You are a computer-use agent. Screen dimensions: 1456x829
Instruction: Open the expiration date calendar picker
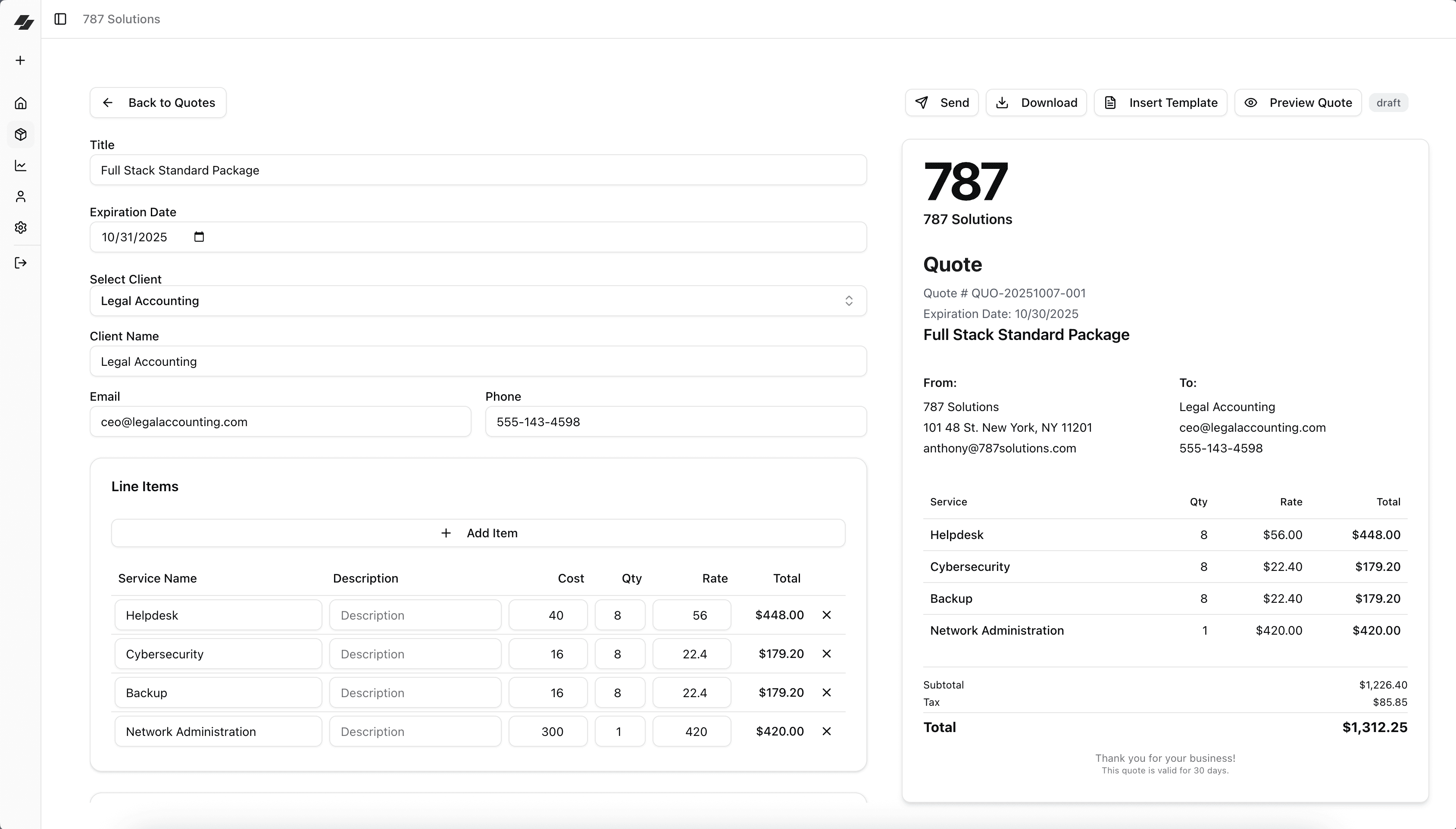pos(199,236)
